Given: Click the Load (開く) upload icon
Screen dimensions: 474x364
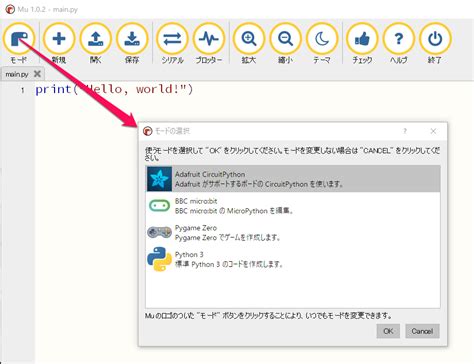Looking at the screenshot, I should 95,39.
